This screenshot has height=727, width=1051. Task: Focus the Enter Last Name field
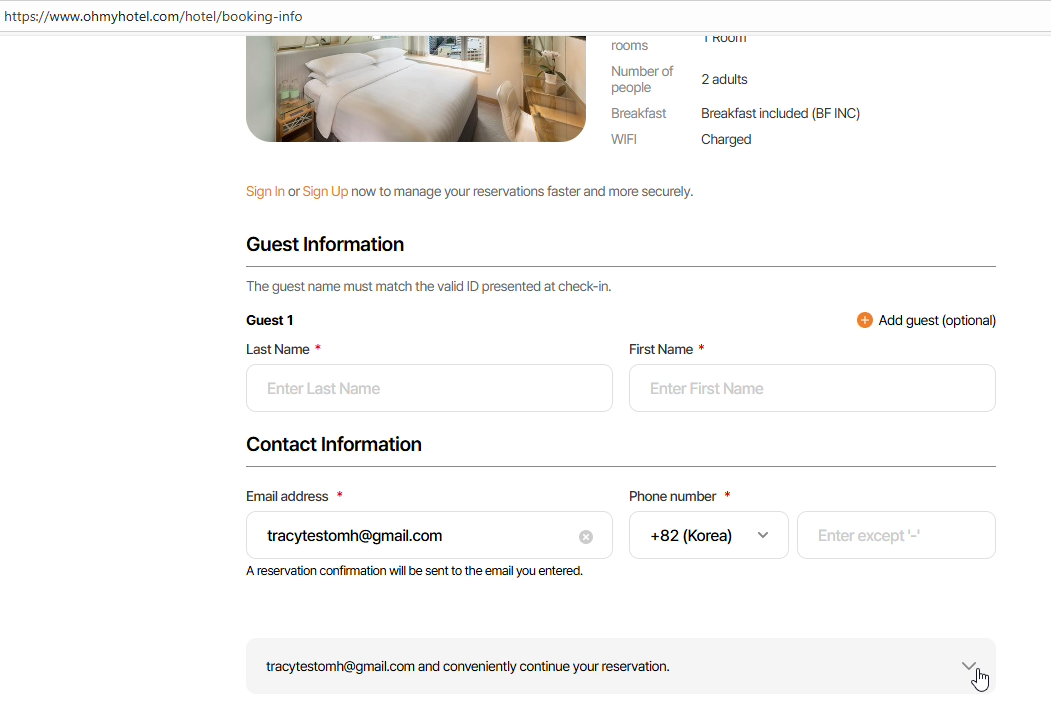(x=429, y=388)
